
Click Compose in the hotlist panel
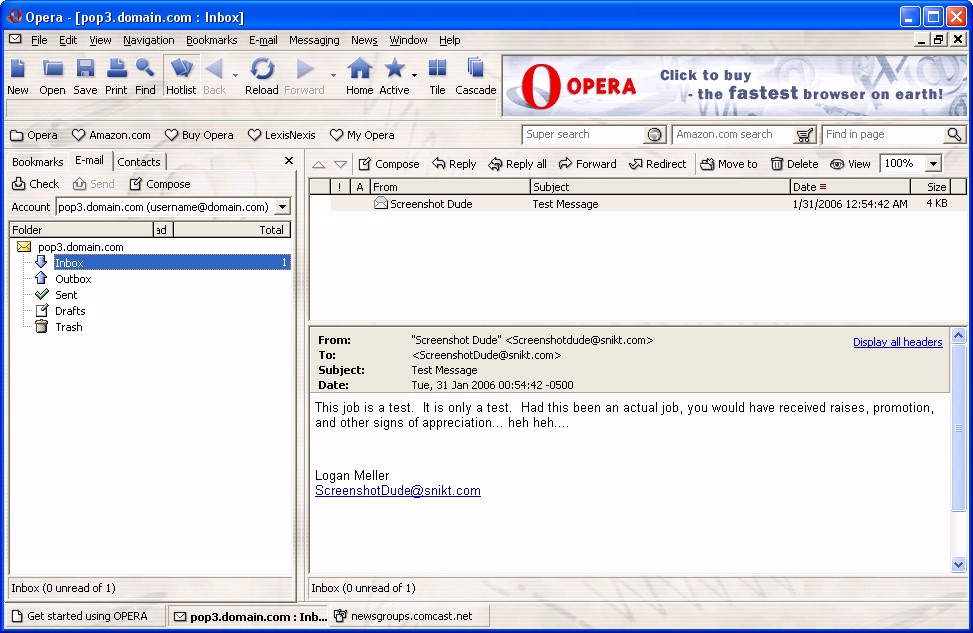click(x=159, y=184)
